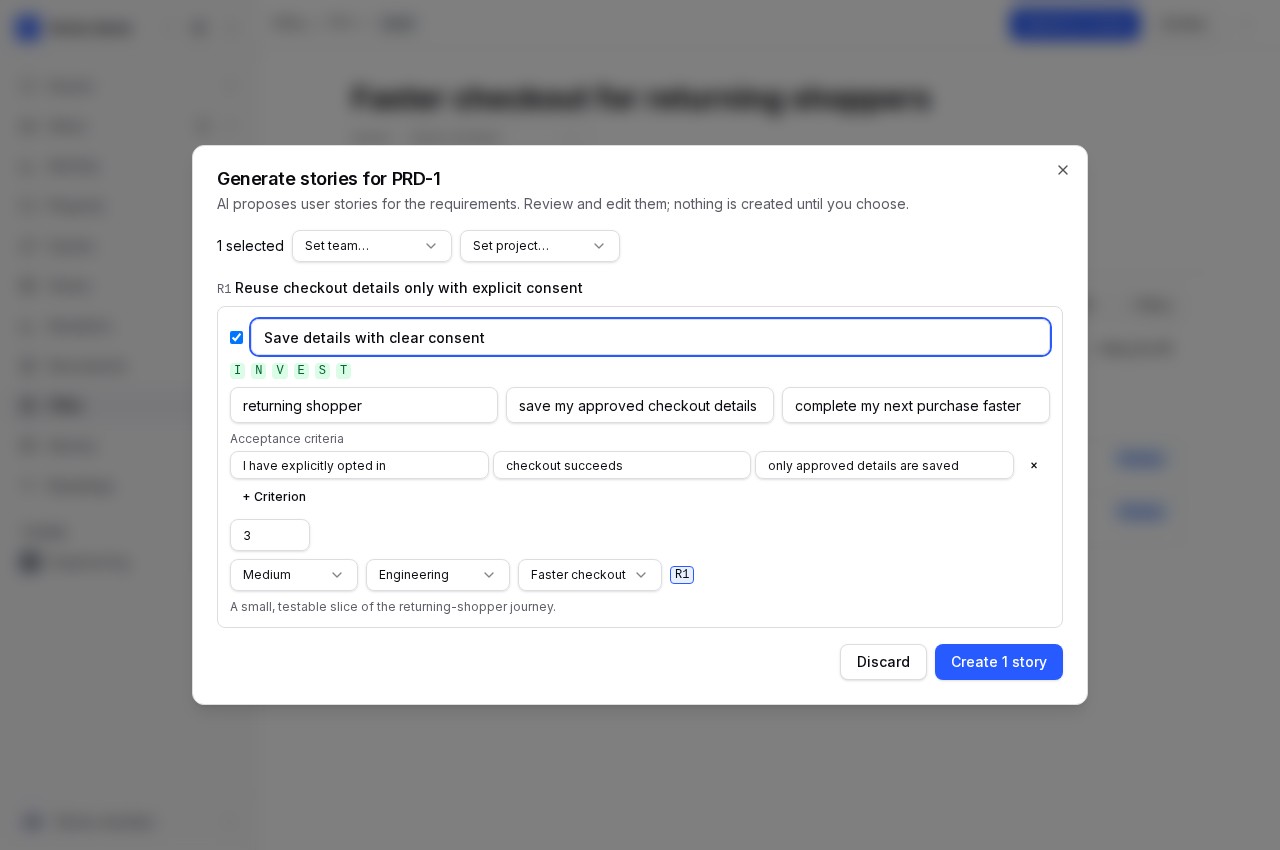This screenshot has height=850, width=1280.
Task: Click the 'Acceptance criteria' label
Action: click(287, 439)
